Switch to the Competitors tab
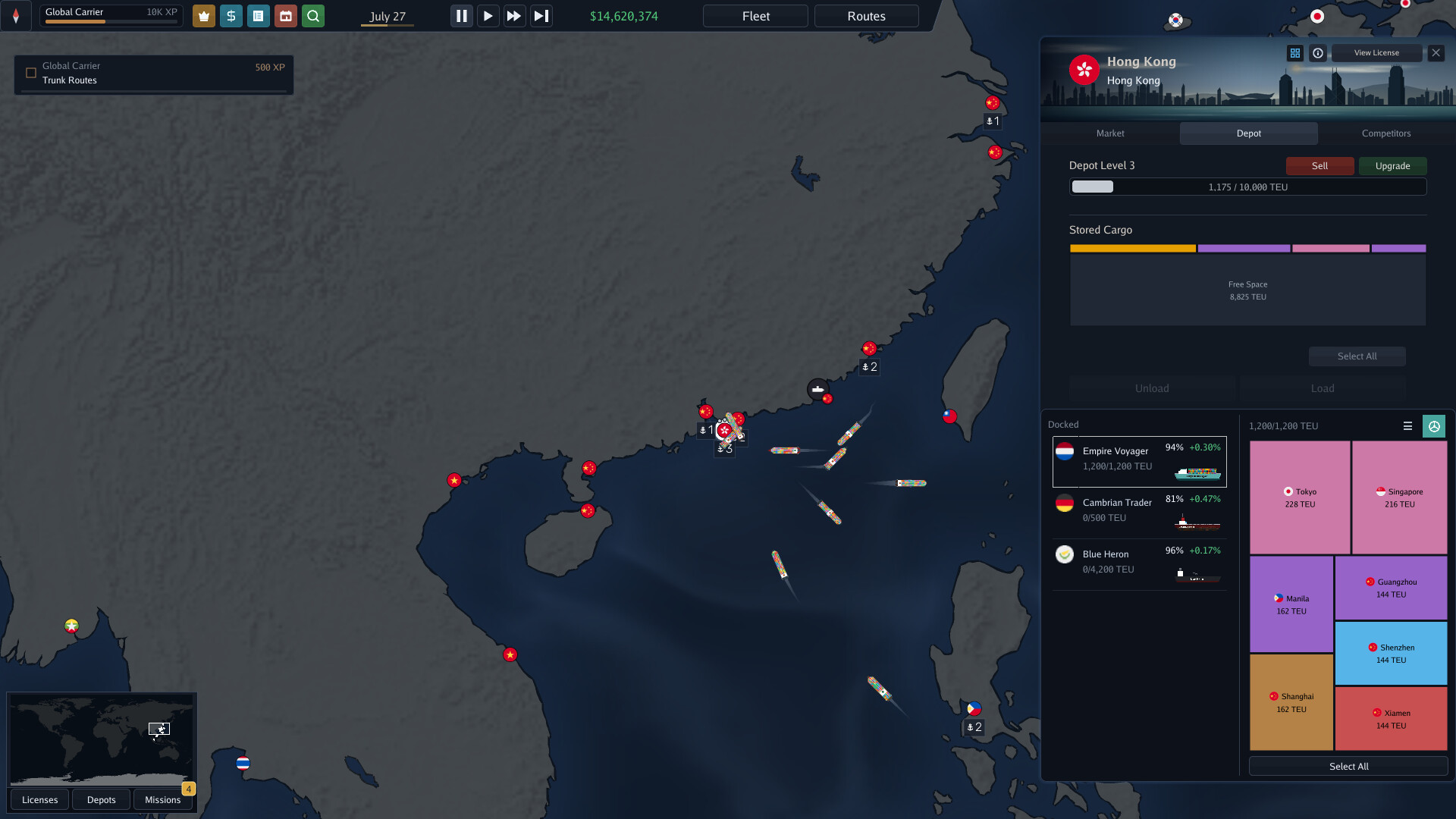The image size is (1456, 819). (1386, 133)
